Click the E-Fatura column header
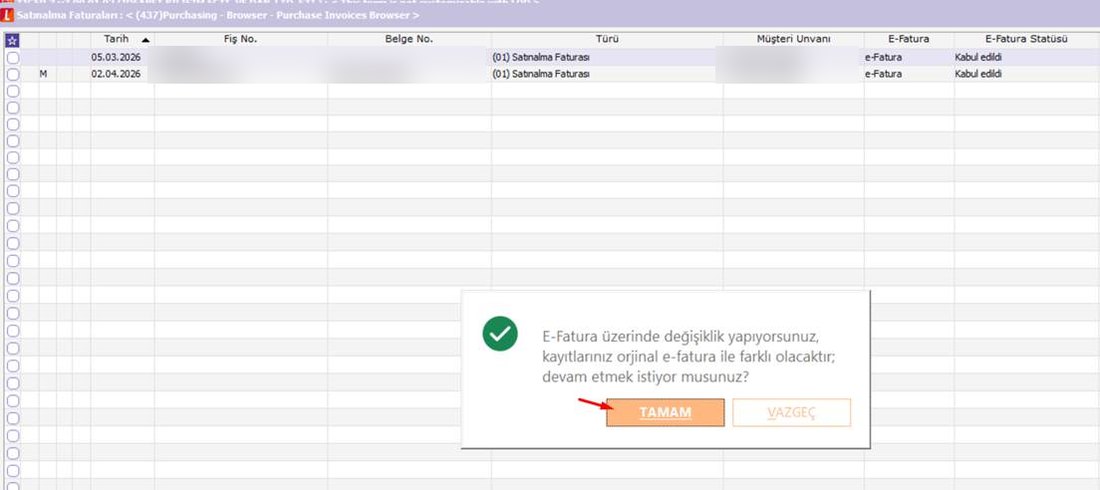The width and height of the screenshot is (1100, 490). [x=908, y=39]
